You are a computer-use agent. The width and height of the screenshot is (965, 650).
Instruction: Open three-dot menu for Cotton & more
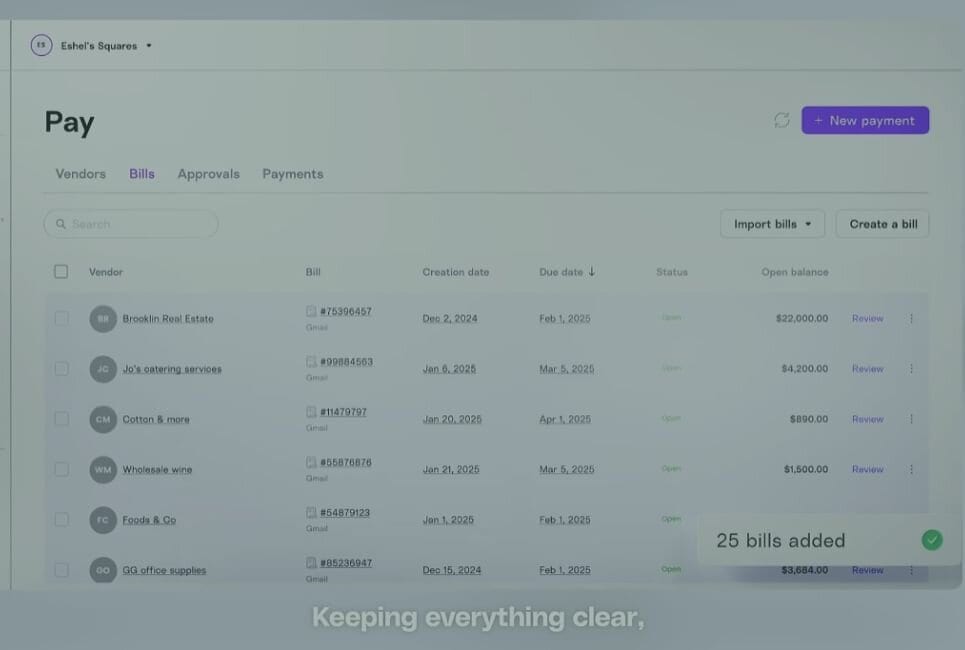(911, 419)
